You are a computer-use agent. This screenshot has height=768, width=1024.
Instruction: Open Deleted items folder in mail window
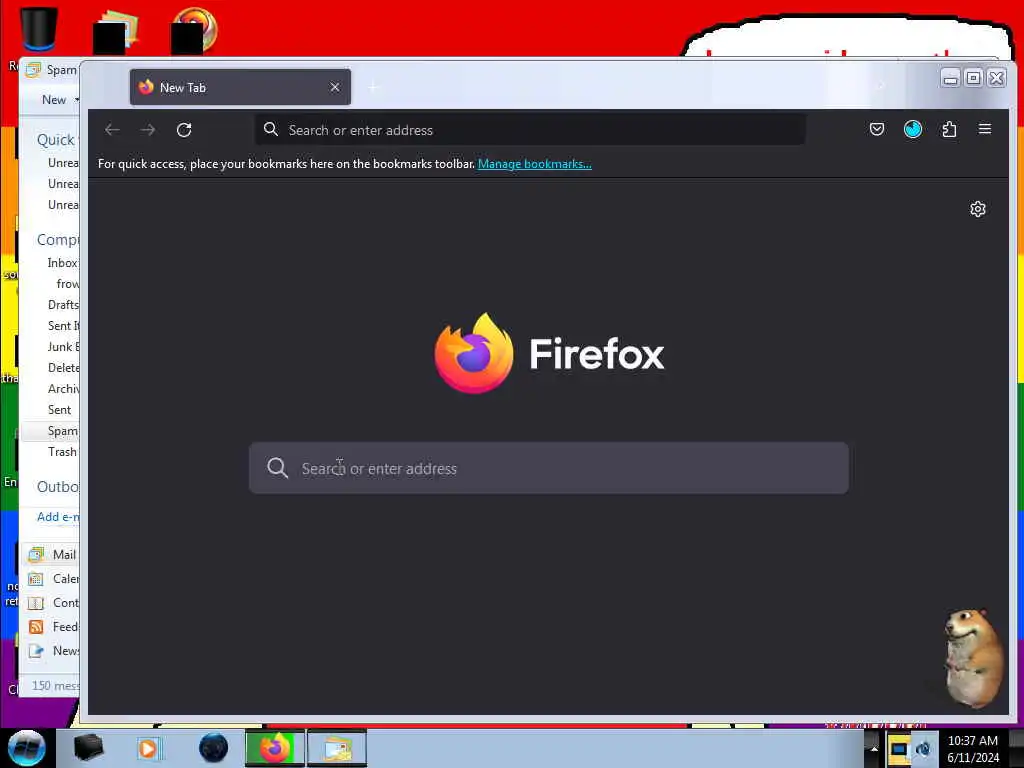tap(63, 368)
